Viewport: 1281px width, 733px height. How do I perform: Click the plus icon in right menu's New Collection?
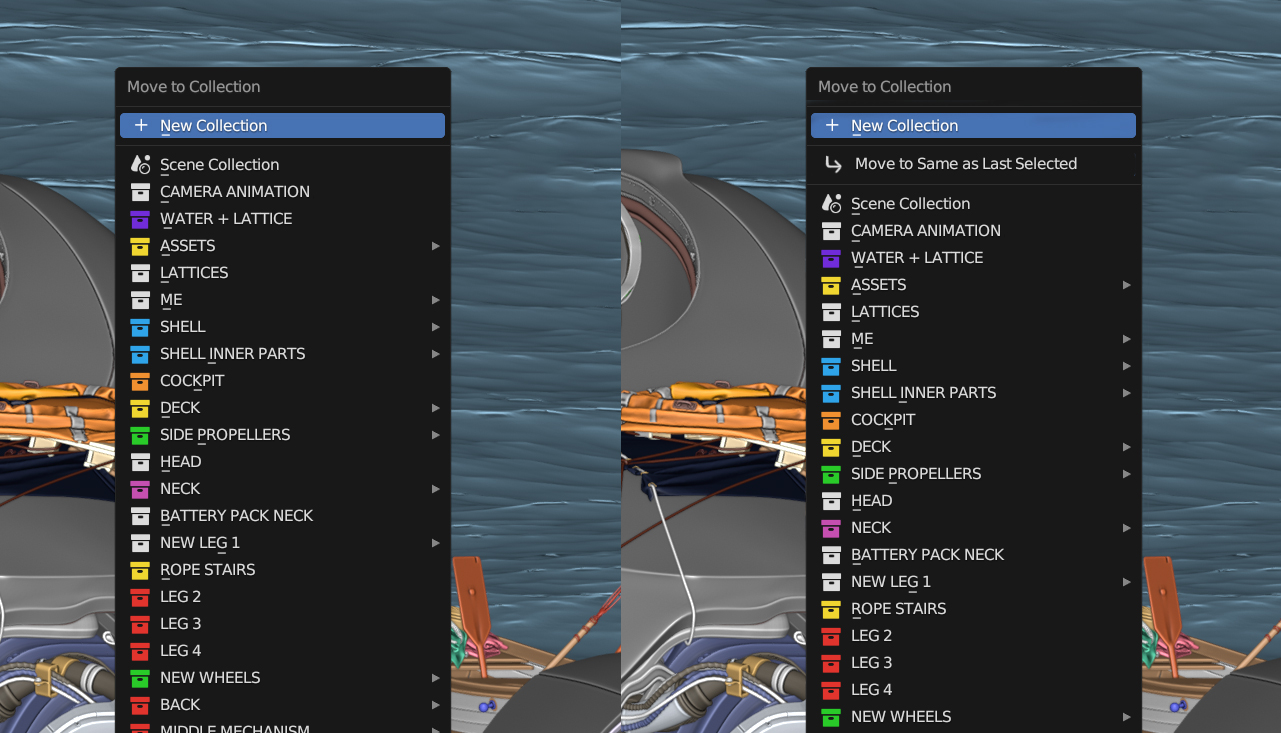832,125
